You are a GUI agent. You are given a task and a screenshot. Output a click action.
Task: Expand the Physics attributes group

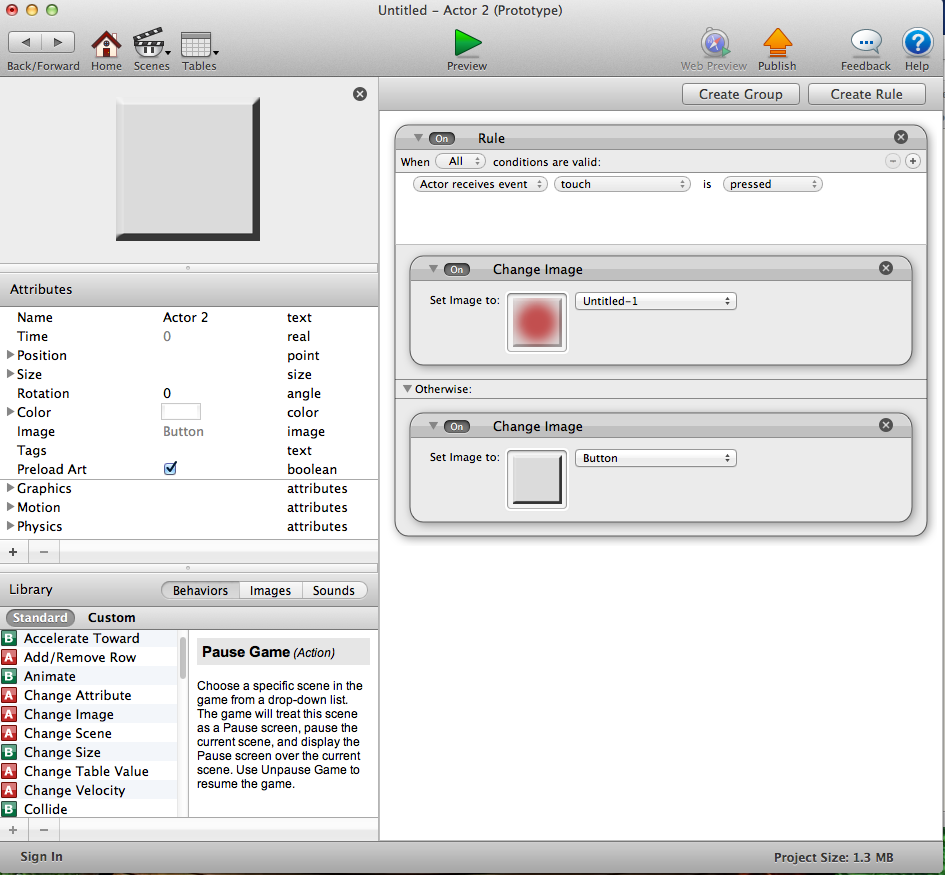point(11,527)
